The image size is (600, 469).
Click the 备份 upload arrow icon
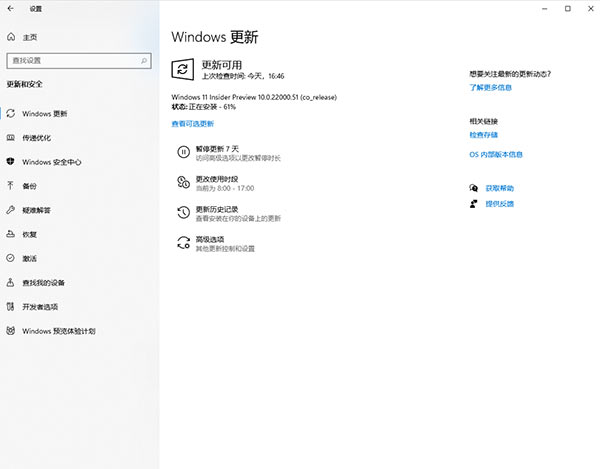pos(11,186)
